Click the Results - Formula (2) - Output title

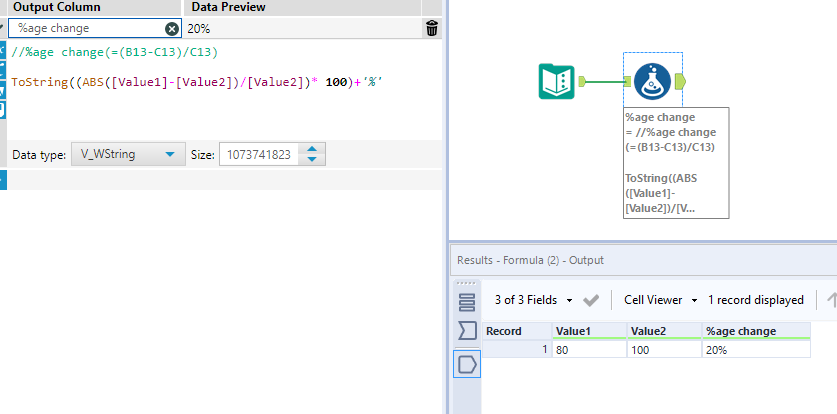tap(531, 260)
